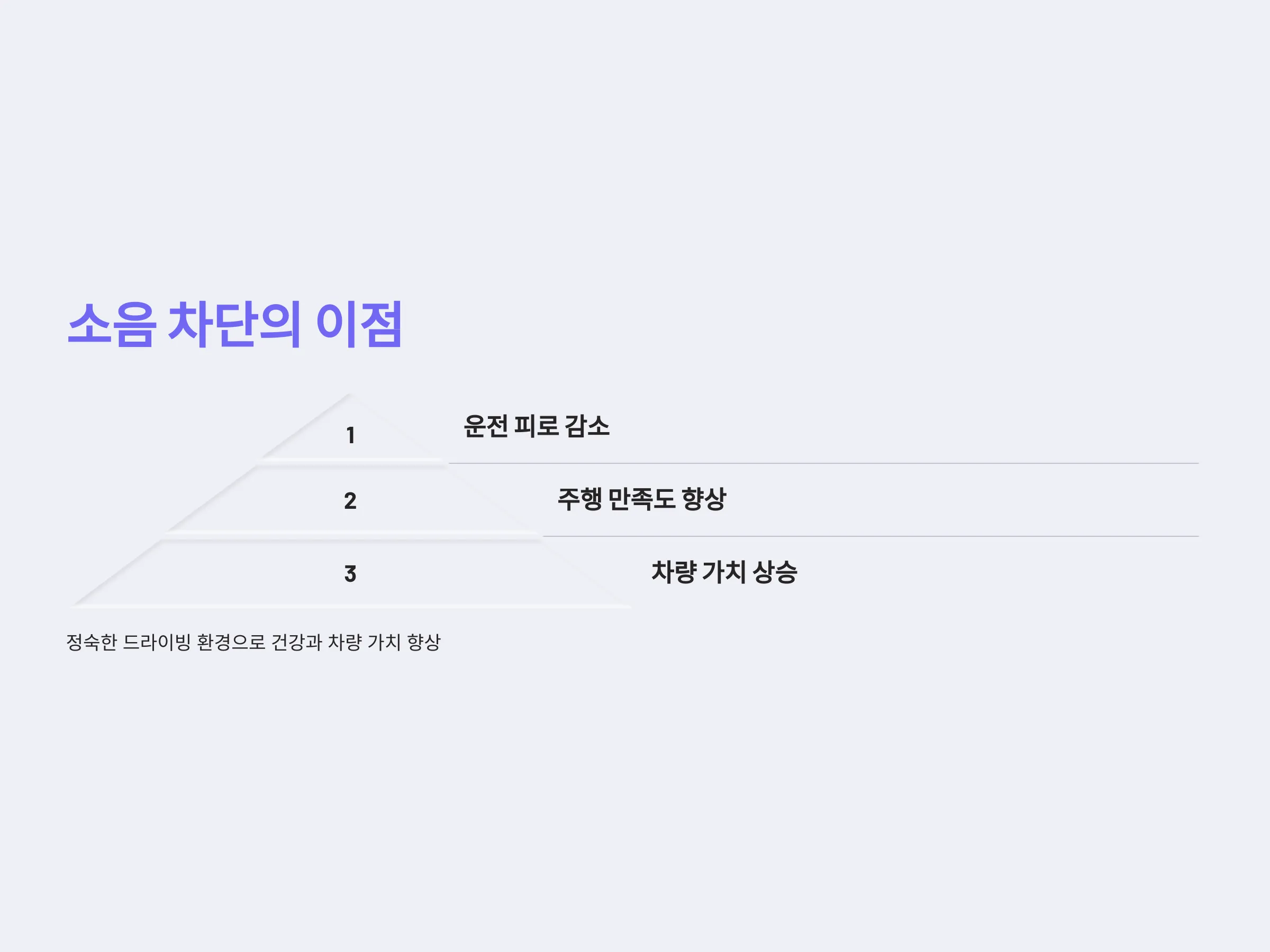The image size is (1270, 952).
Task: Click the 차량 가치 상승 label
Action: point(724,572)
